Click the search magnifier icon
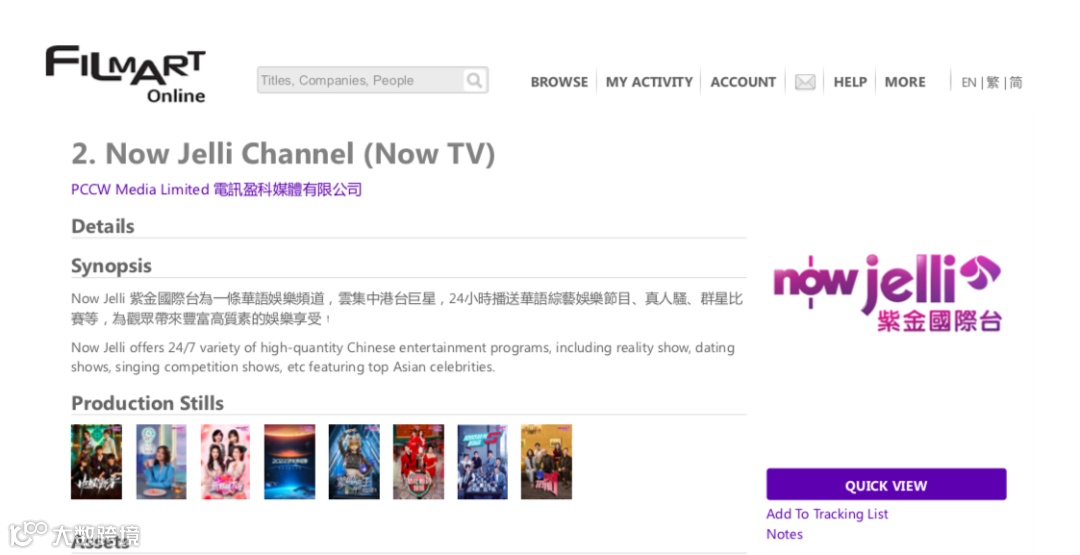 475,81
